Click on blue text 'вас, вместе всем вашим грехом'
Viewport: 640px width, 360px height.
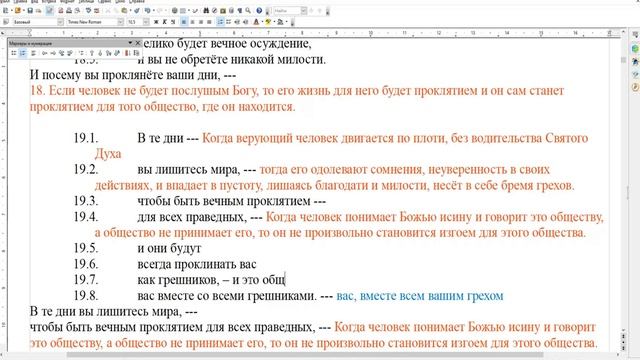pyautogui.click(x=420, y=296)
